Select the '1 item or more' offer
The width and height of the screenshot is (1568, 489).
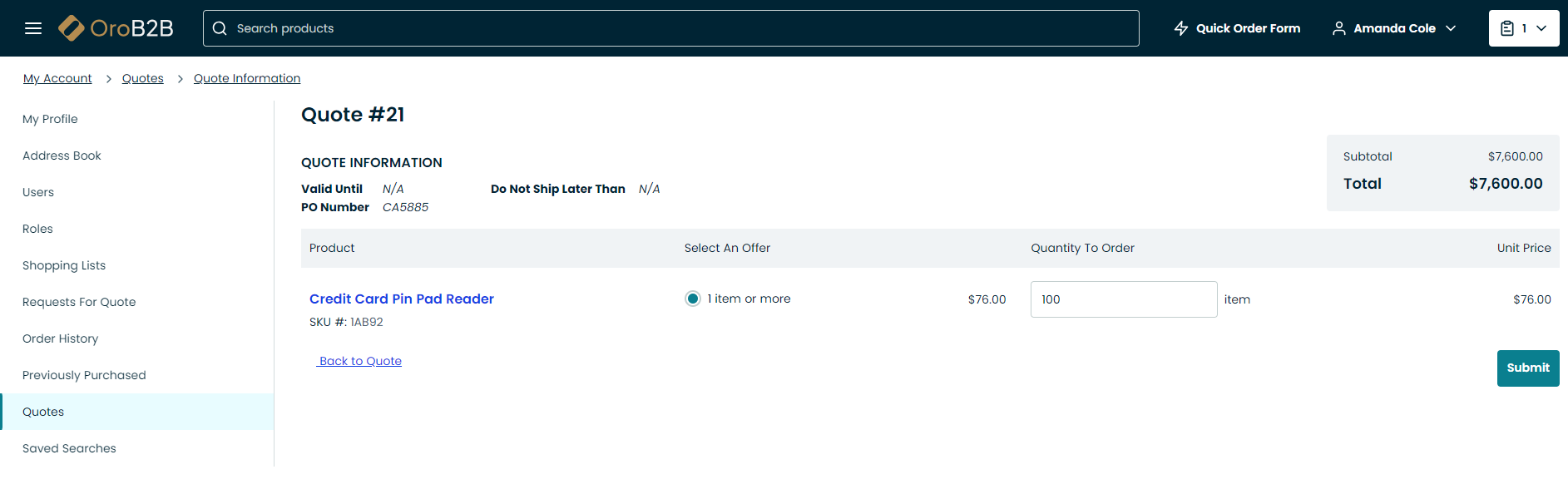tap(692, 299)
